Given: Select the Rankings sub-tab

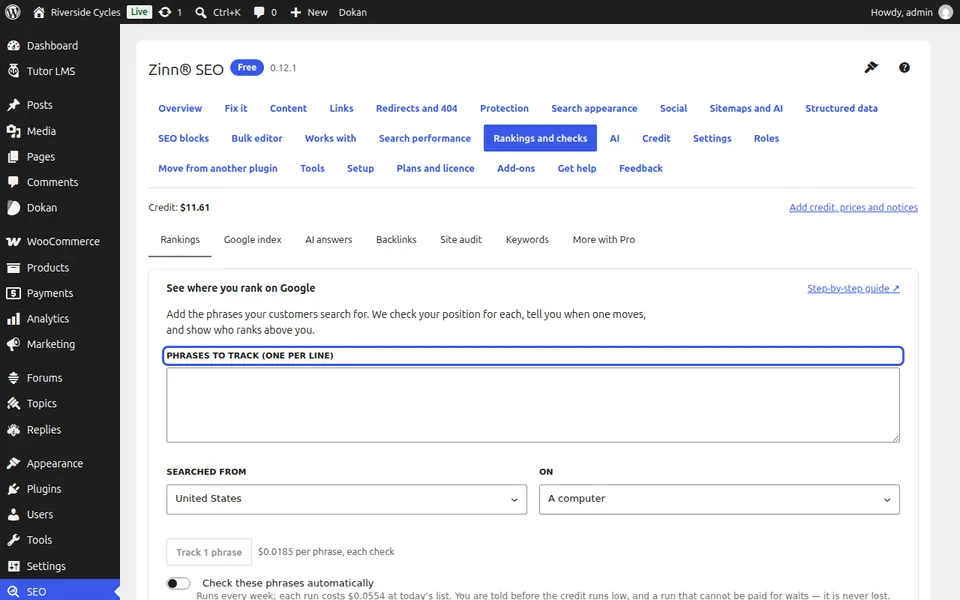Looking at the screenshot, I should pyautogui.click(x=180, y=239).
